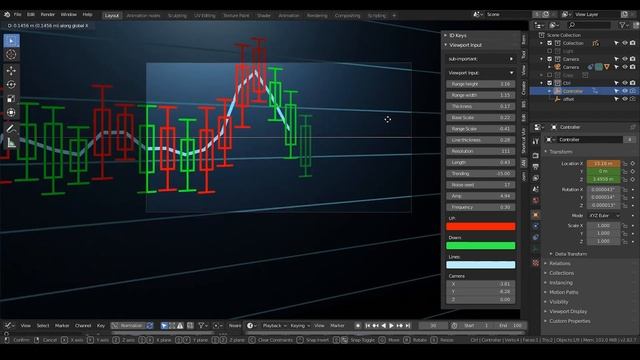
Task: Choose the Move tool in toolbar
Action: coord(11,71)
